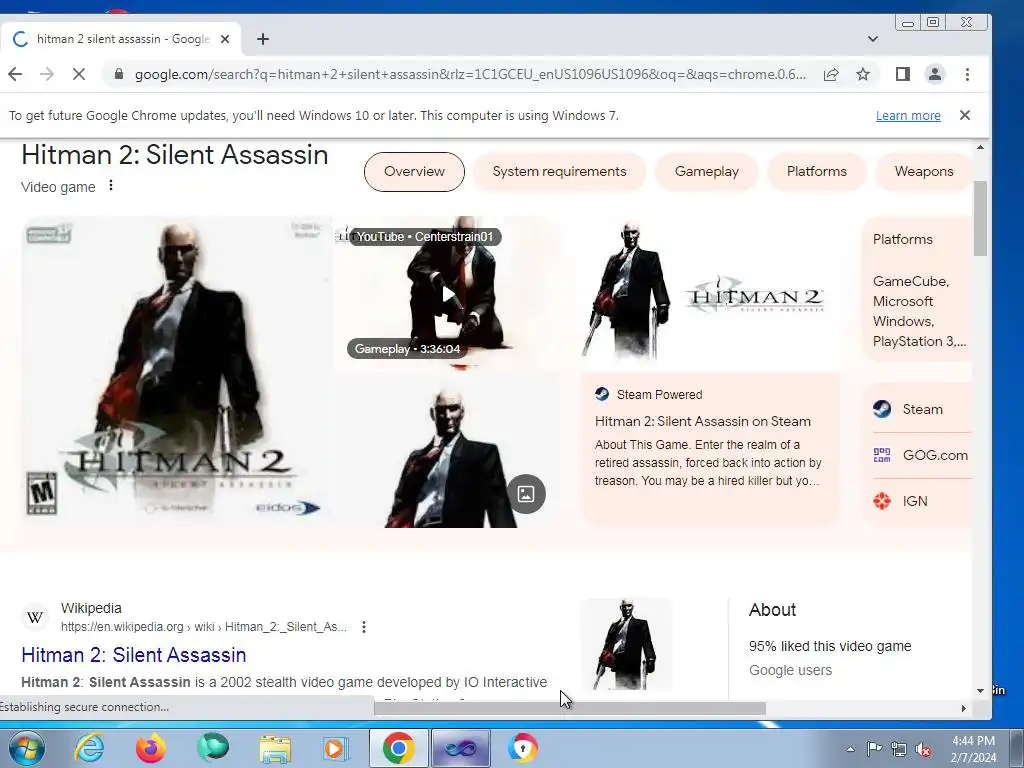Image resolution: width=1024 pixels, height=768 pixels.
Task: Open the clock showing 4:44 PM
Action: point(973,749)
